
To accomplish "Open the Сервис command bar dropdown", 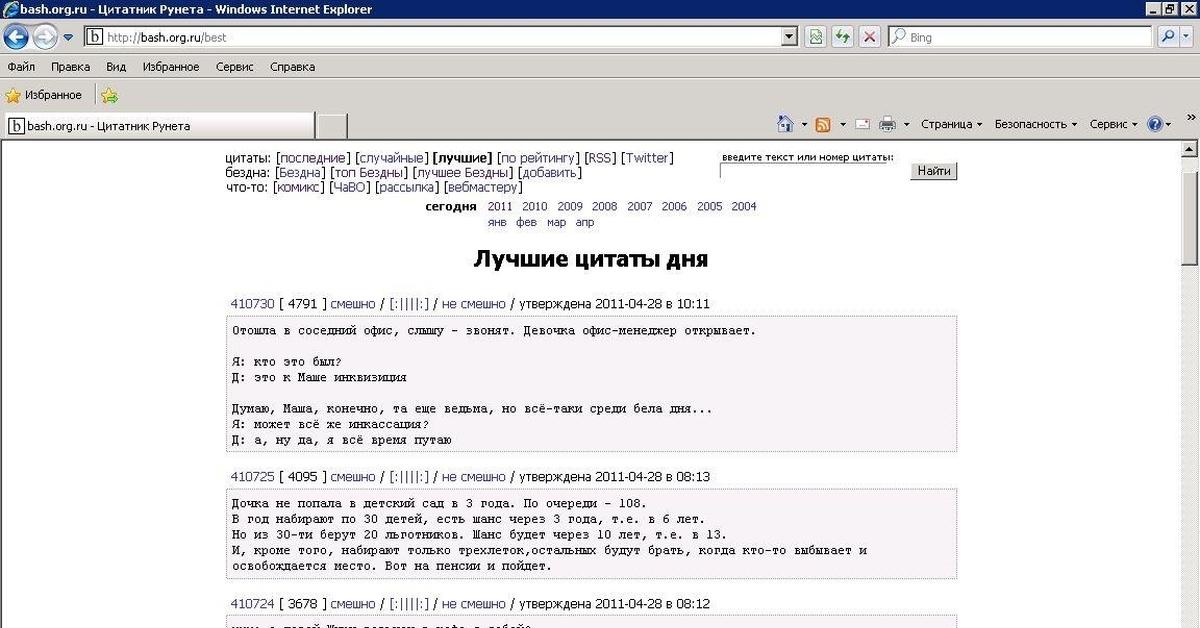I will 1113,125.
